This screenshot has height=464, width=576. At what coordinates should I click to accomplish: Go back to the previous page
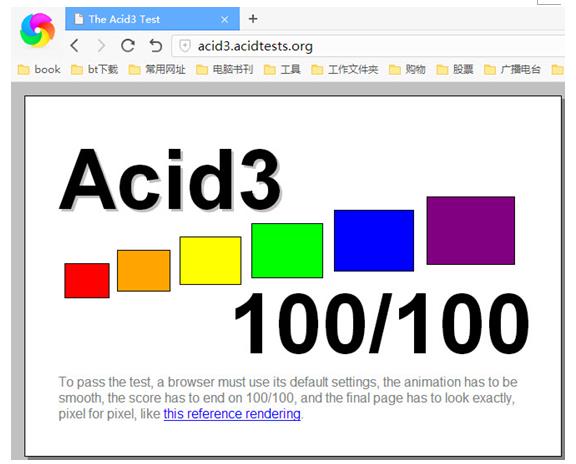(75, 46)
